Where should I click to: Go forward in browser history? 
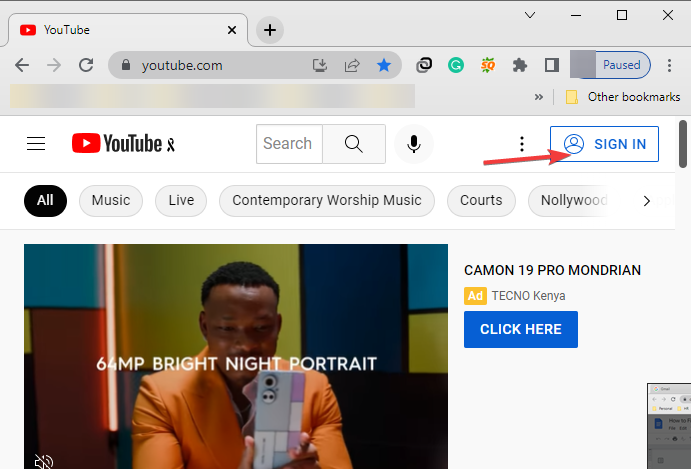tap(54, 65)
